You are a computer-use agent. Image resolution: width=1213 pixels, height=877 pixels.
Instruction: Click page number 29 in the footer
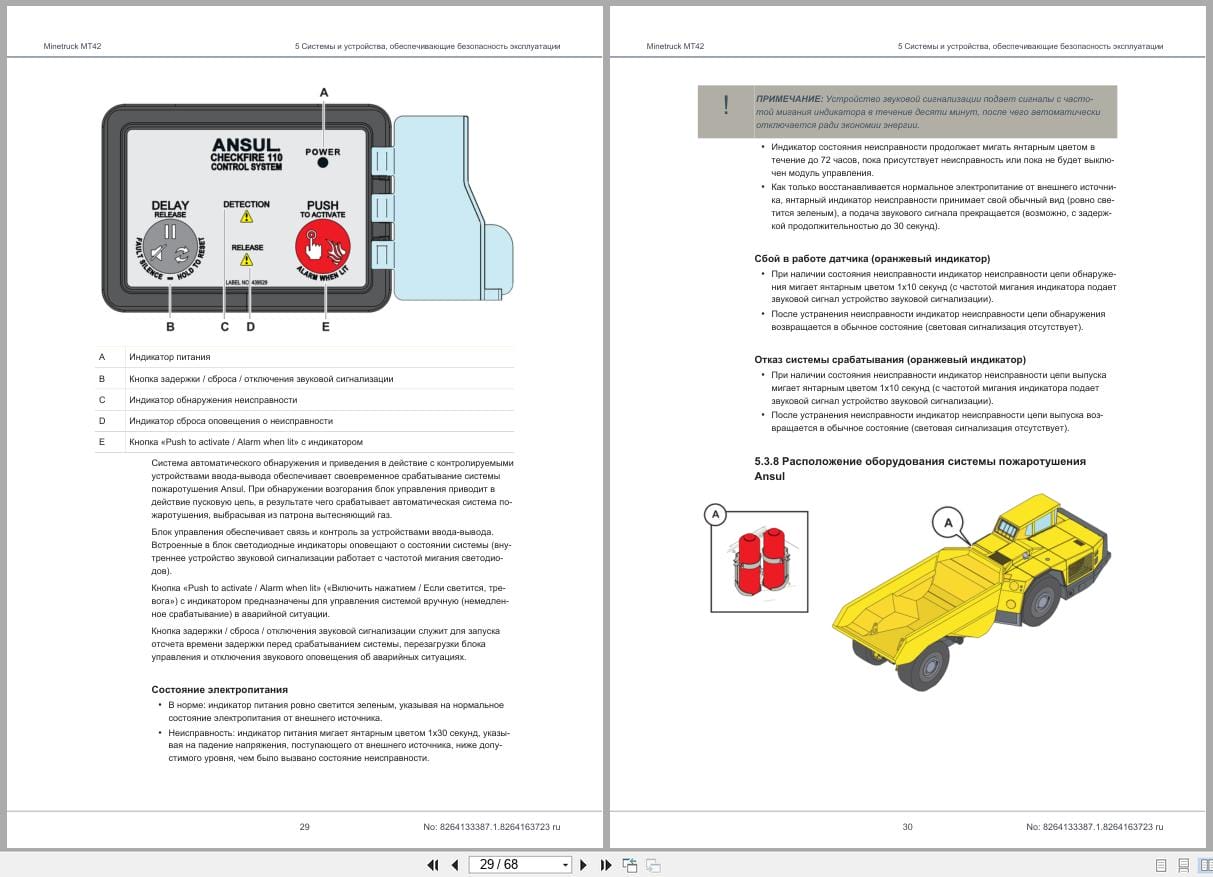[x=305, y=827]
